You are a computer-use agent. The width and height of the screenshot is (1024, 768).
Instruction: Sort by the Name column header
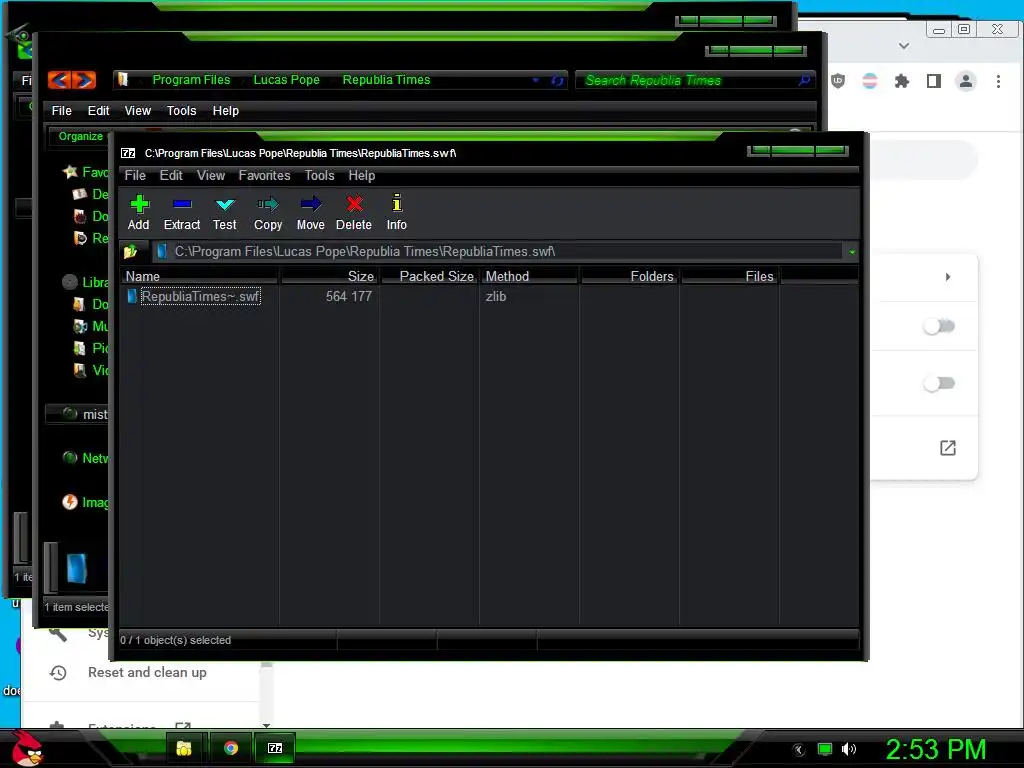pos(199,276)
